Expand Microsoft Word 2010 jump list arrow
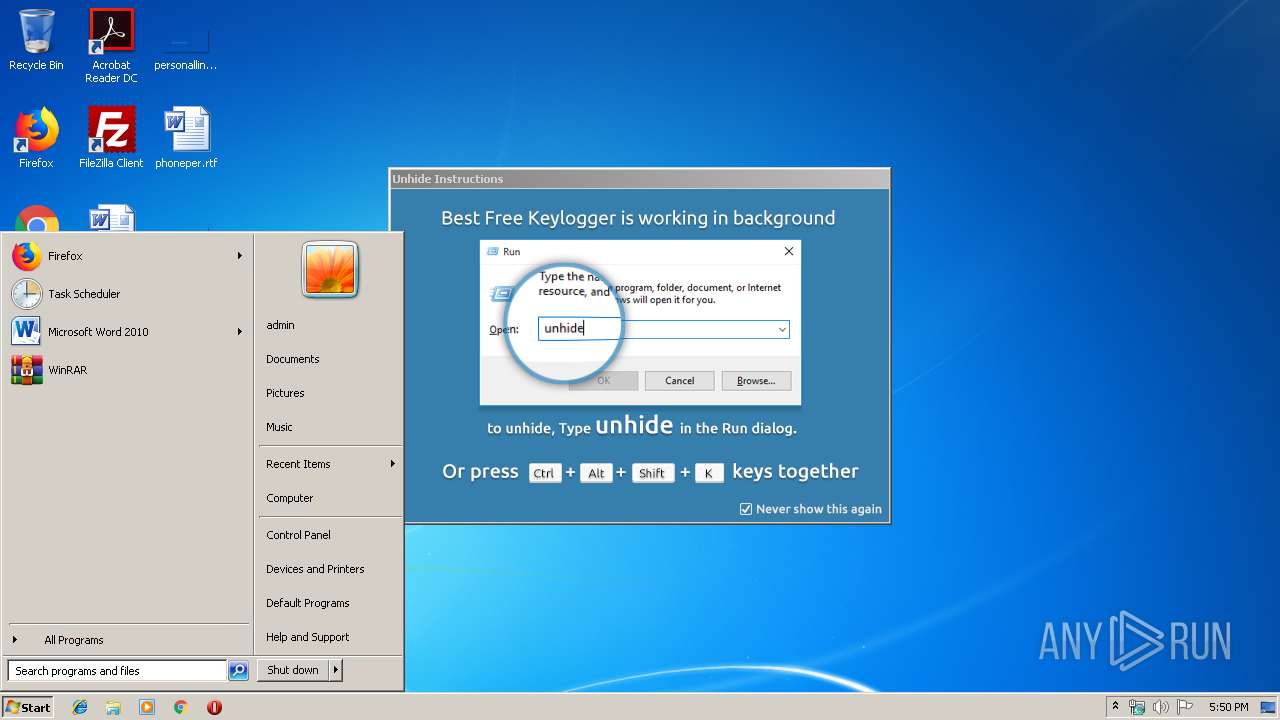 click(240, 332)
